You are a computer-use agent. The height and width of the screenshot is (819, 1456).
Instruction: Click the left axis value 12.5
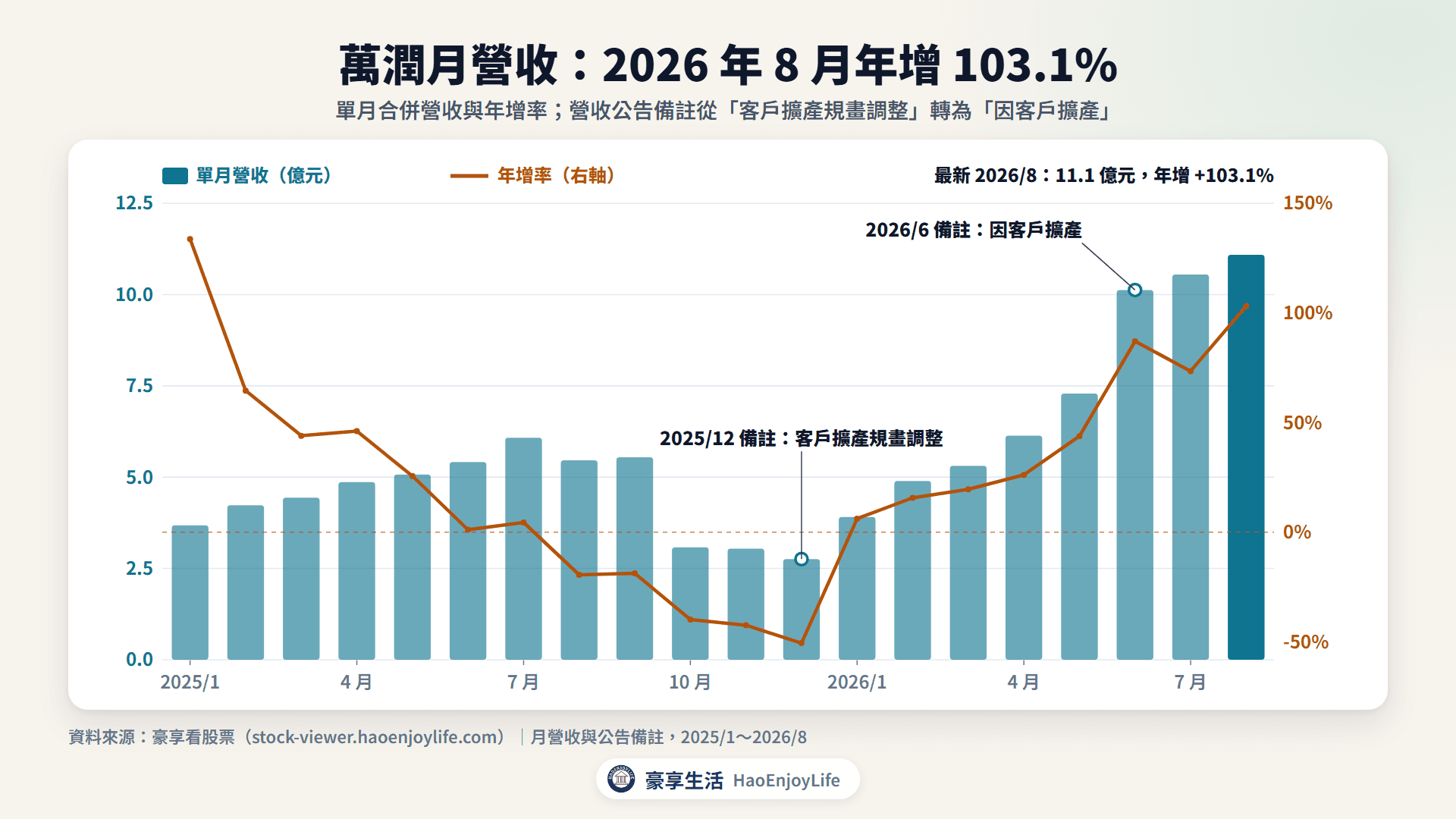134,203
